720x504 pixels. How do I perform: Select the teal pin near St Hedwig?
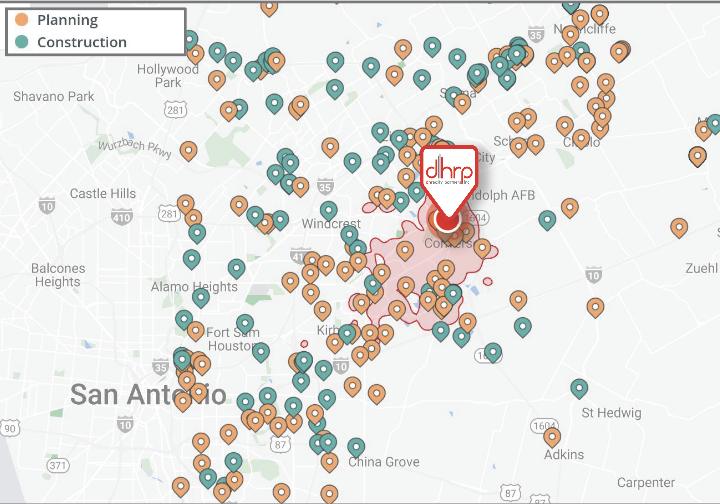point(579,388)
